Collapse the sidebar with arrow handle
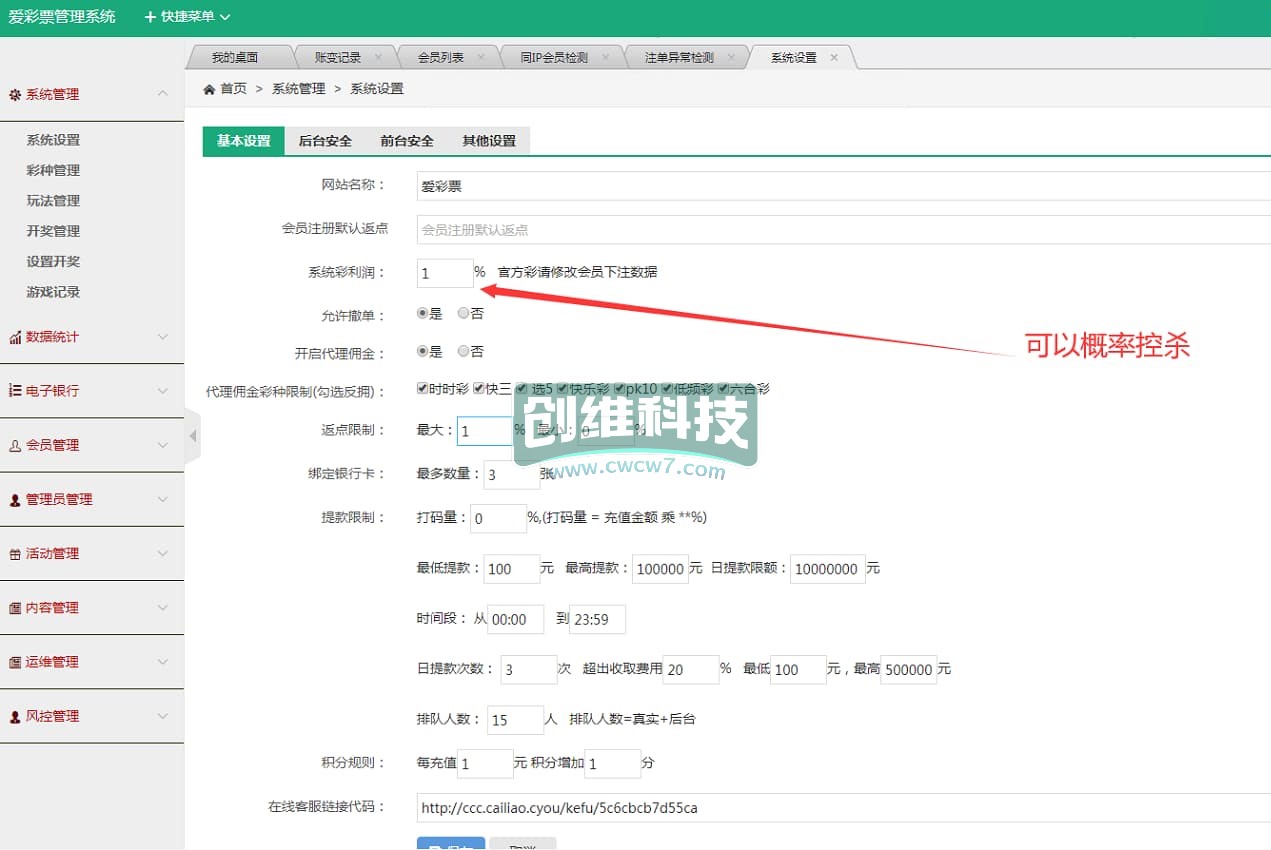The image size is (1271, 850). click(x=193, y=436)
